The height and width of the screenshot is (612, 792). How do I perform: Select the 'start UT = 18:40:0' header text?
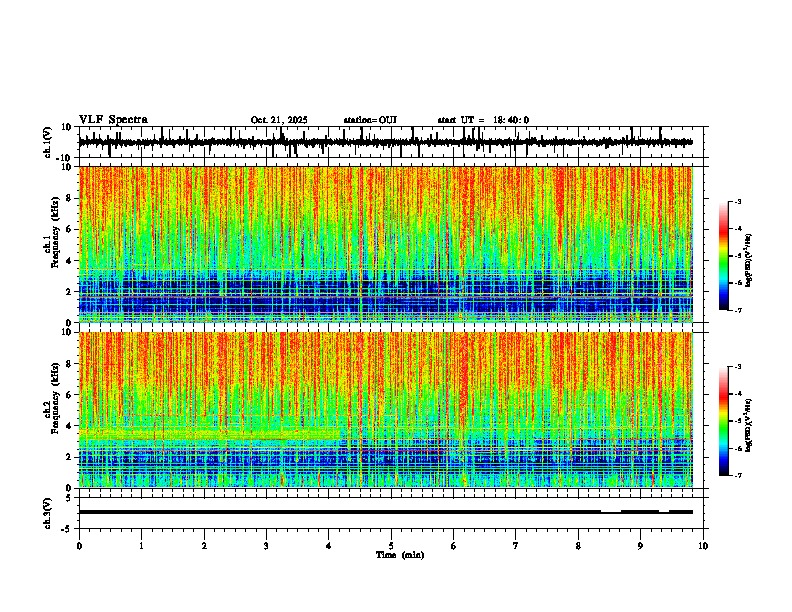click(x=483, y=120)
